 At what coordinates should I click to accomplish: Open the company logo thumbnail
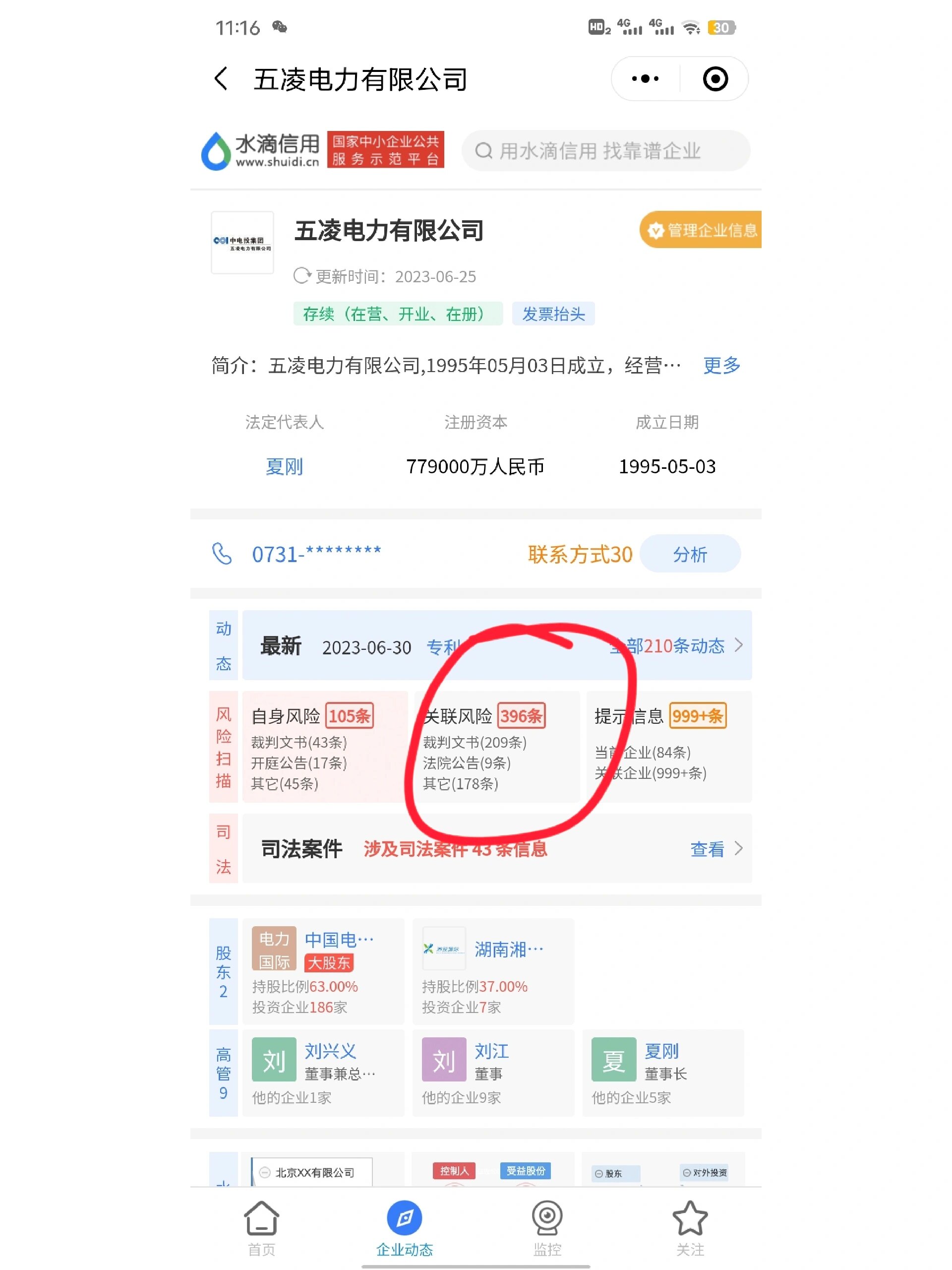[x=242, y=243]
